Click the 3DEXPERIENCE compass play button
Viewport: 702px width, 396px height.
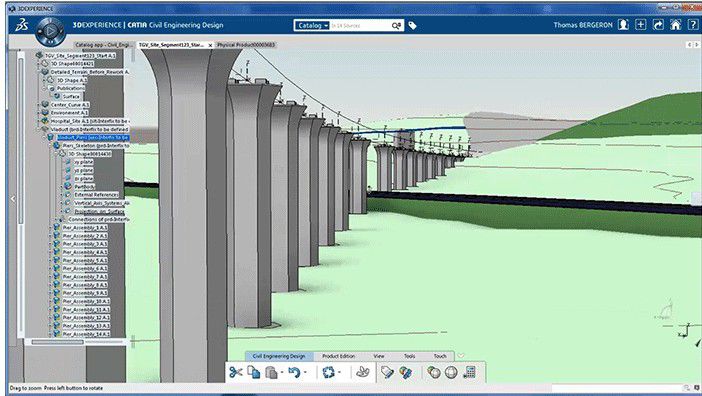pos(51,31)
